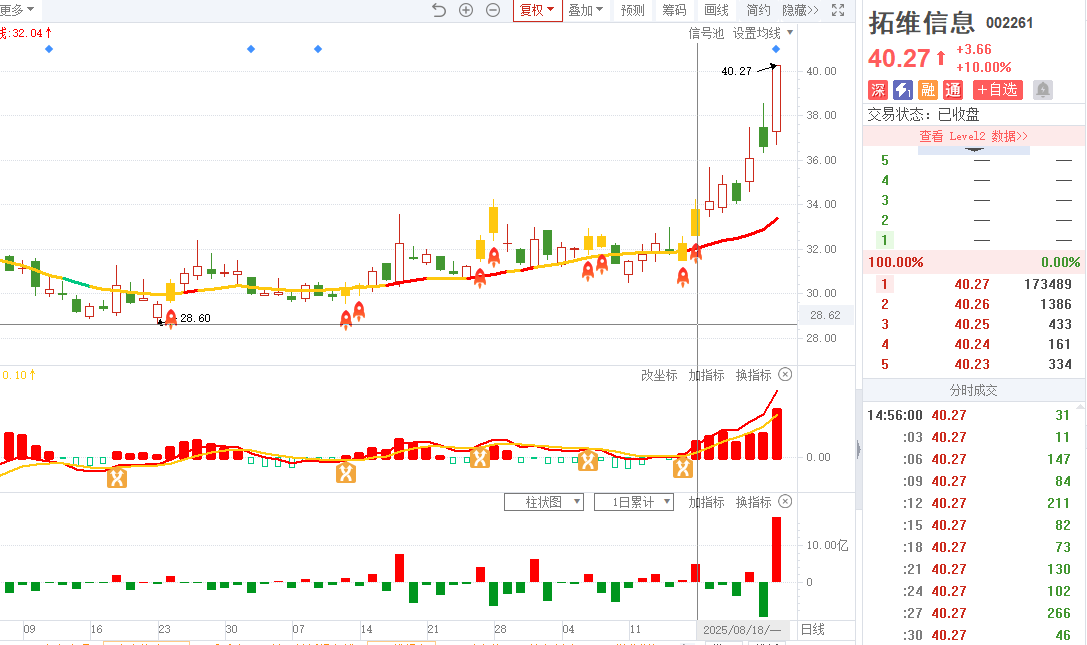Close the MACD indicator panel with the X

(x=785, y=375)
